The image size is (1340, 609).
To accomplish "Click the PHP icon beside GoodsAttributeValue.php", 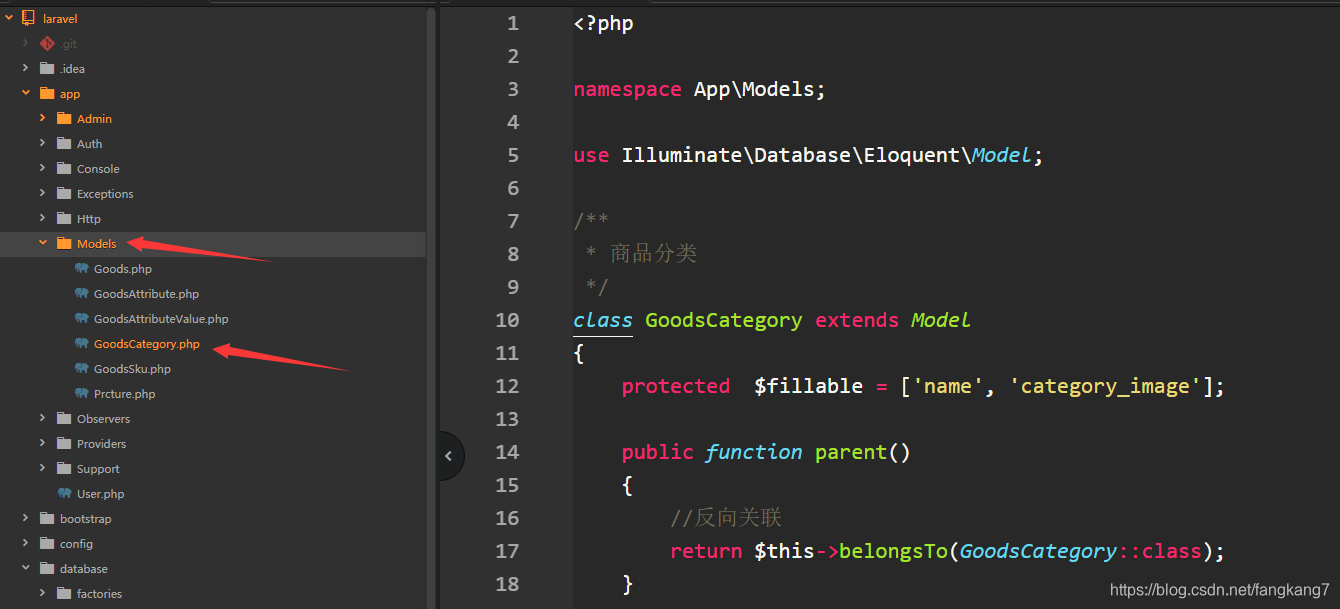I will point(82,319).
